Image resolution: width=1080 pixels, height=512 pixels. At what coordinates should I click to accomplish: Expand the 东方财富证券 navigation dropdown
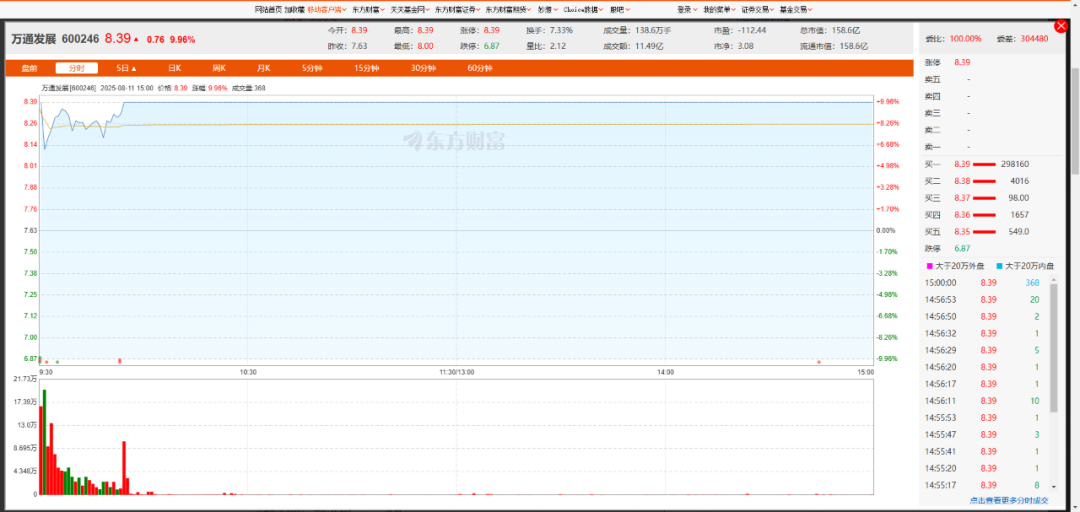[x=457, y=10]
